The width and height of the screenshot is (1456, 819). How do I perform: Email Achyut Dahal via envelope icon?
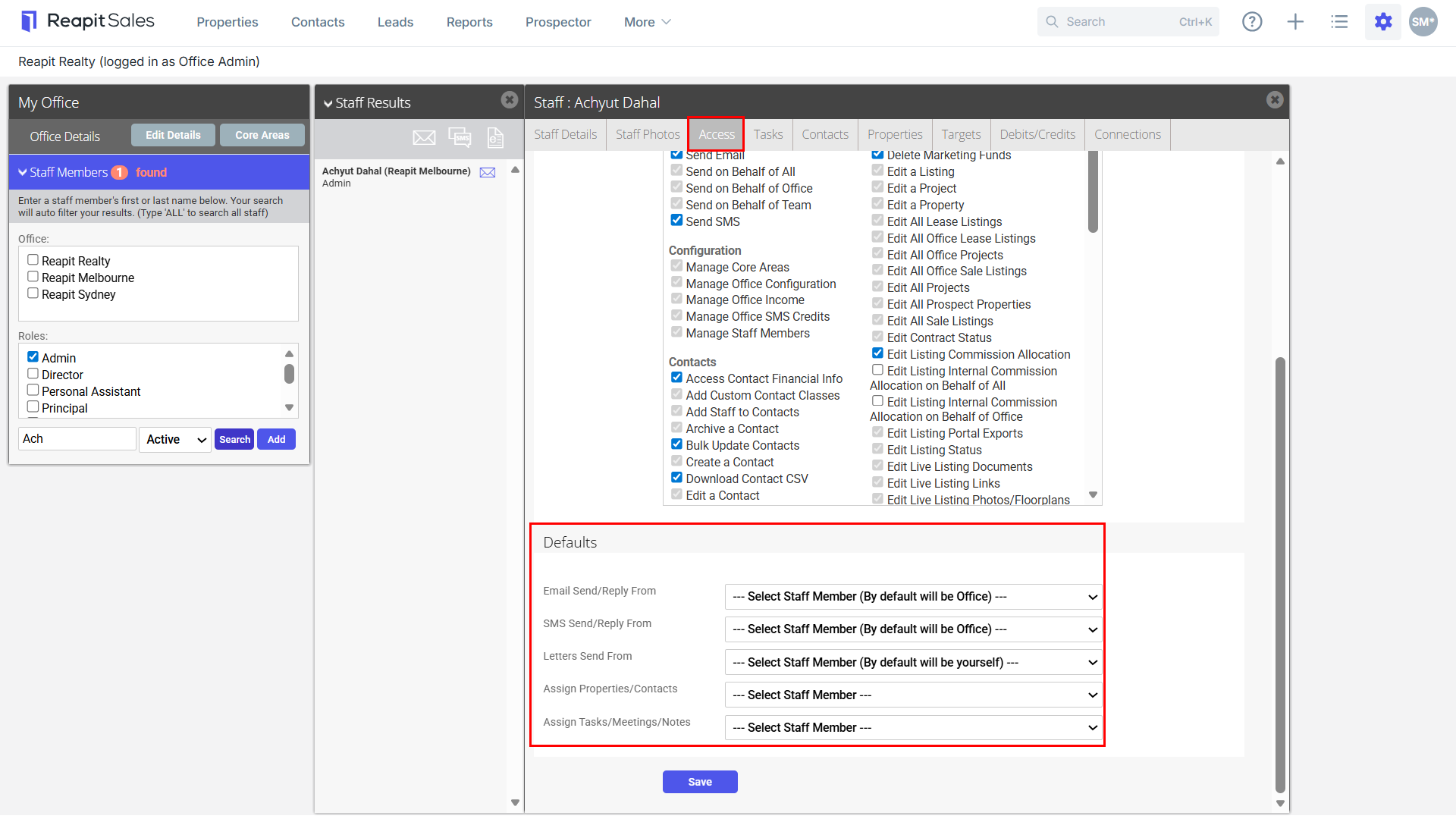point(488,172)
